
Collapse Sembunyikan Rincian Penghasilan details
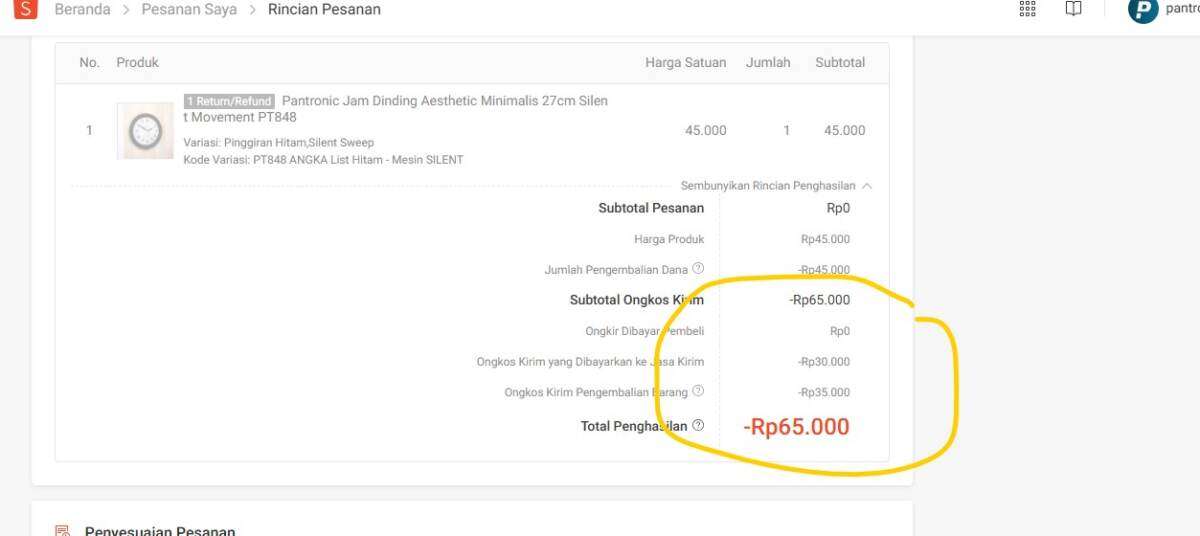coord(776,186)
